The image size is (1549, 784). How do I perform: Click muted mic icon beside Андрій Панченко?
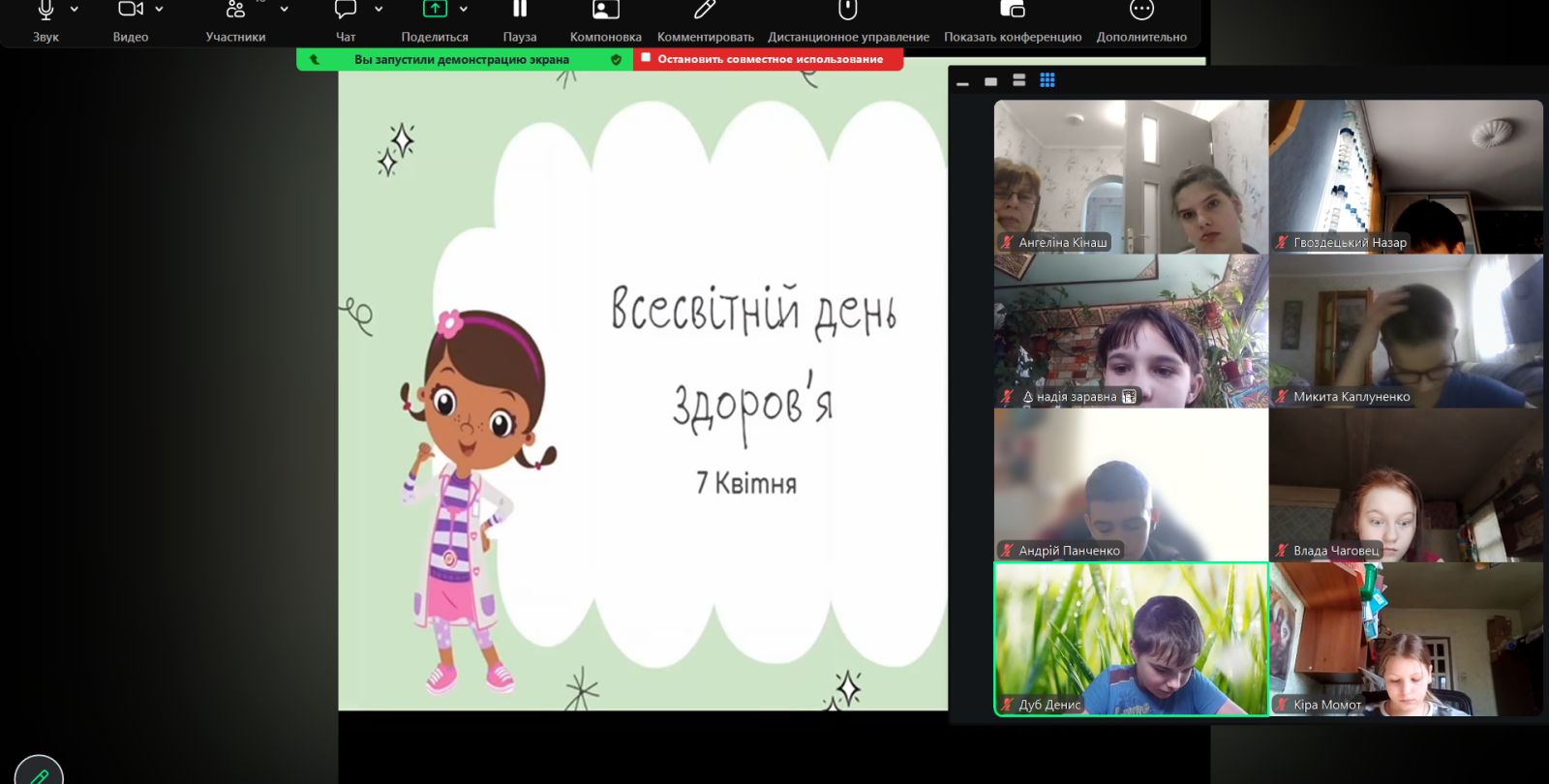(1008, 551)
